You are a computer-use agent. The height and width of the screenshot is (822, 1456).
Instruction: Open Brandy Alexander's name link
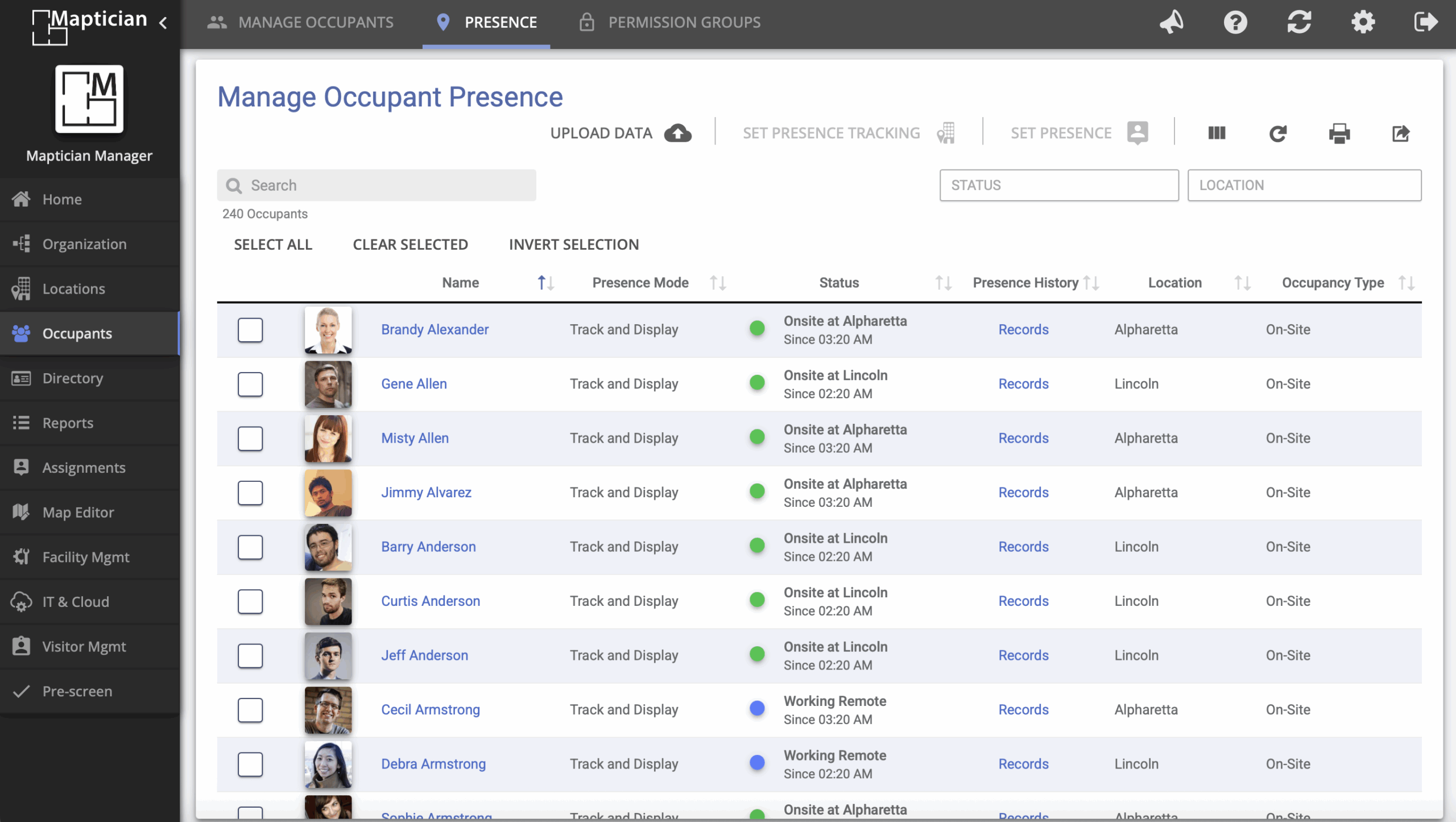pos(435,330)
